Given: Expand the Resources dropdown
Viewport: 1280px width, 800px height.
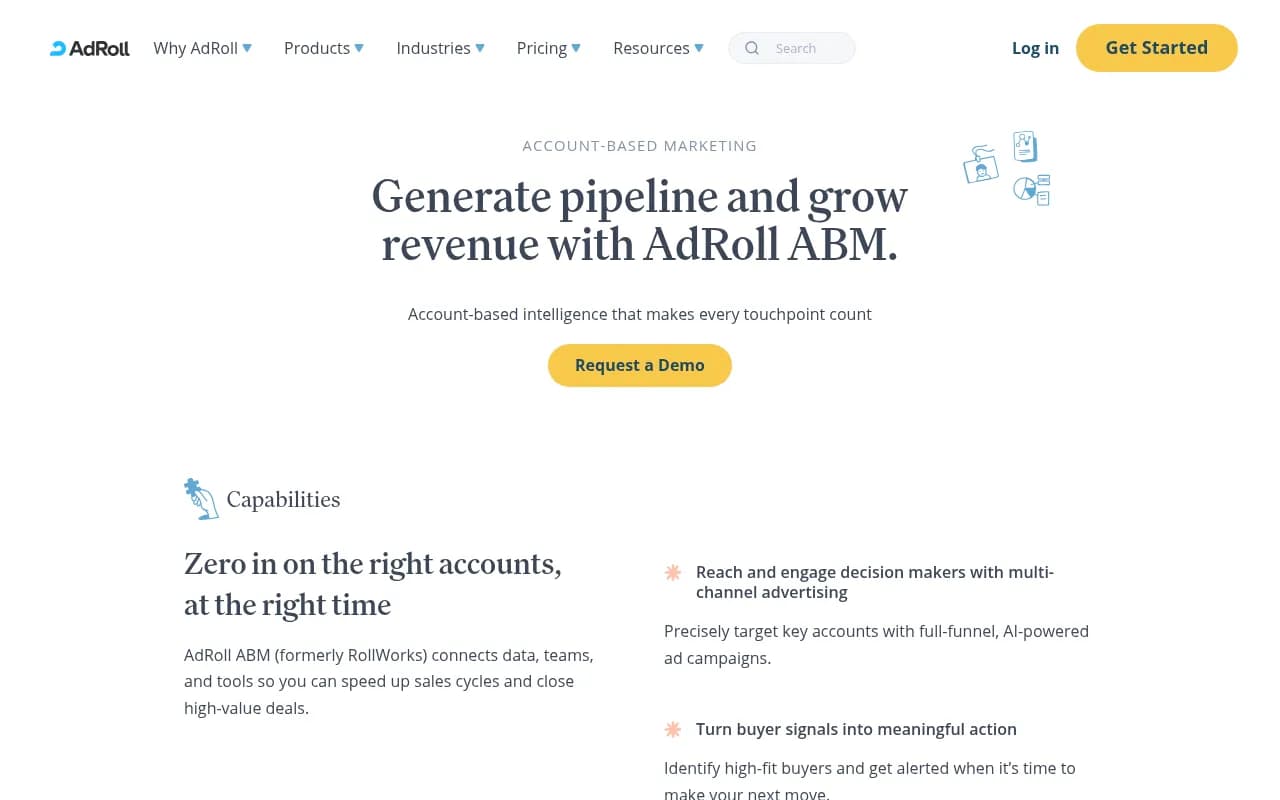Looking at the screenshot, I should click(698, 47).
